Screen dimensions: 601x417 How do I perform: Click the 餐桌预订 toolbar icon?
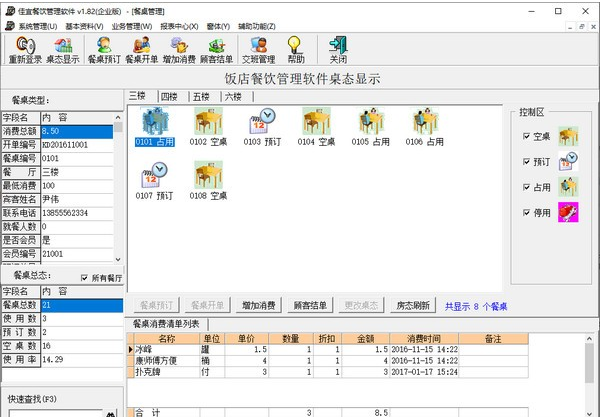103,50
